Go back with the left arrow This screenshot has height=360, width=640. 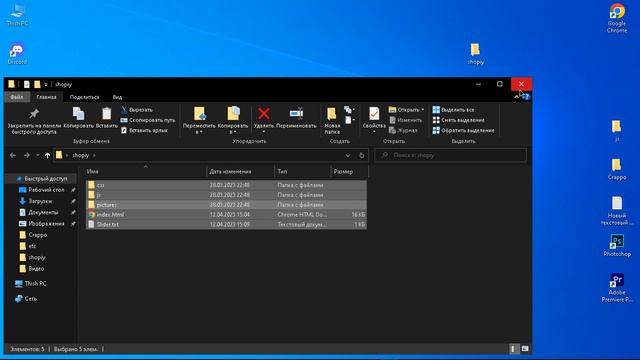pos(13,156)
